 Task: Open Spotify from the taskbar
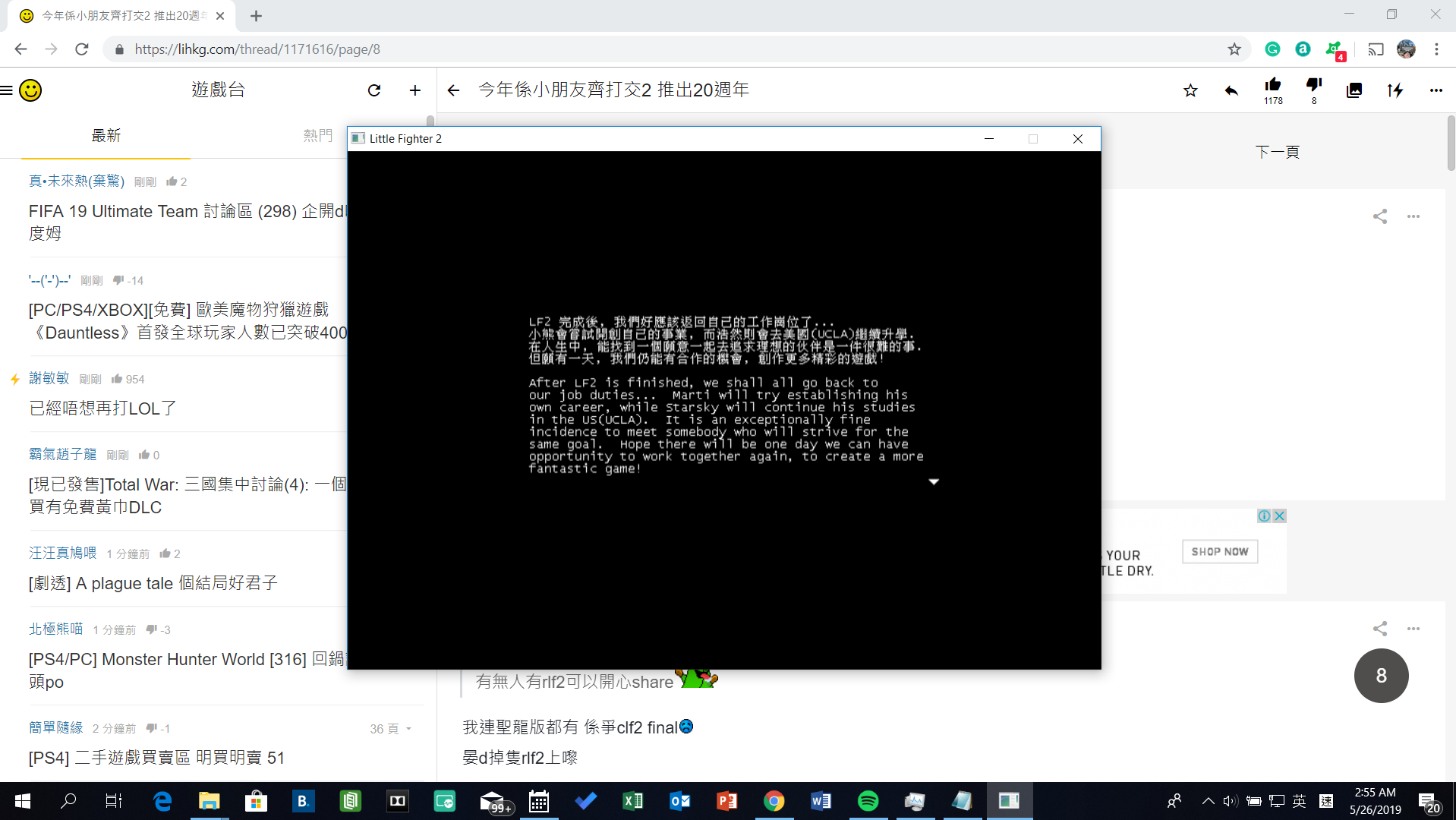point(868,801)
